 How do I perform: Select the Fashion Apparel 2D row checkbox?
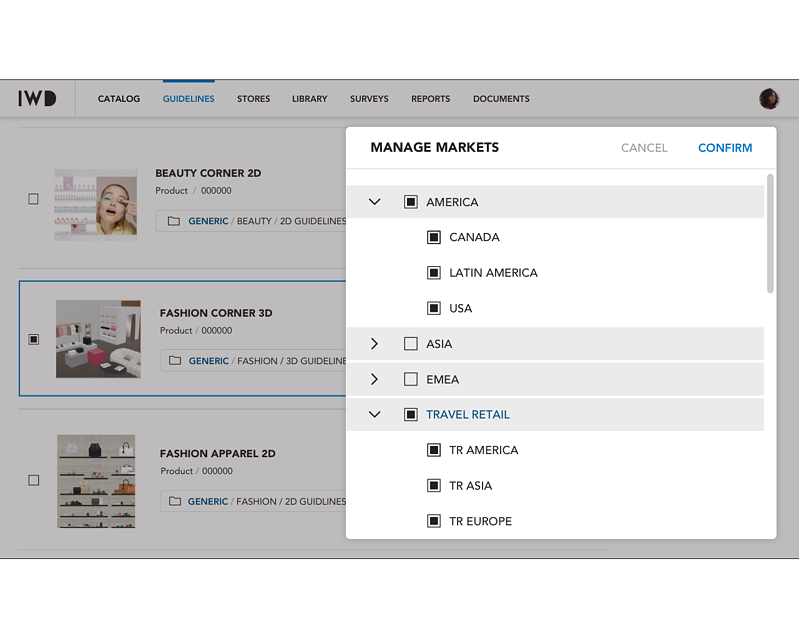click(x=34, y=480)
